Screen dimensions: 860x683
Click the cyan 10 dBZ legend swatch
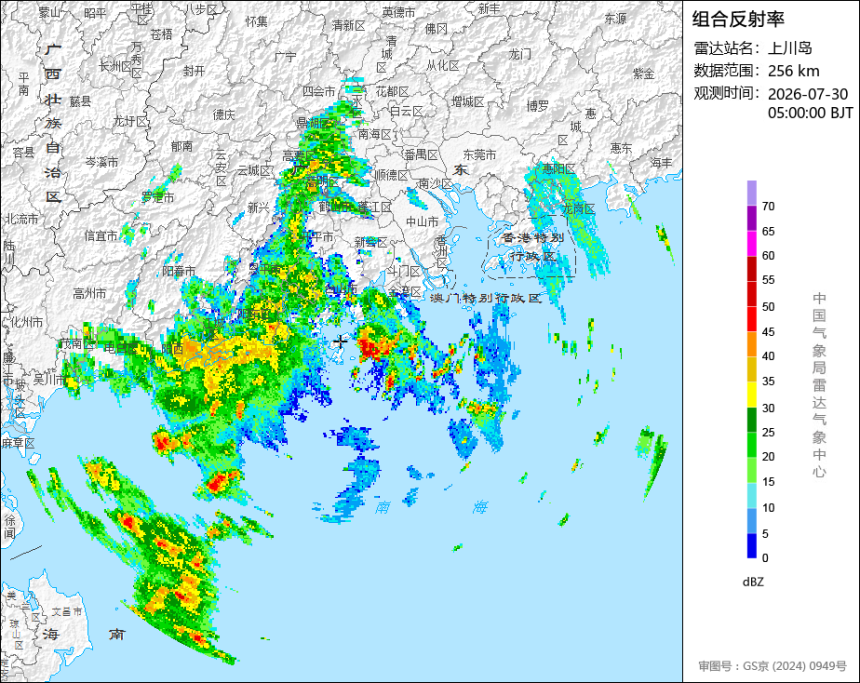pyautogui.click(x=751, y=495)
